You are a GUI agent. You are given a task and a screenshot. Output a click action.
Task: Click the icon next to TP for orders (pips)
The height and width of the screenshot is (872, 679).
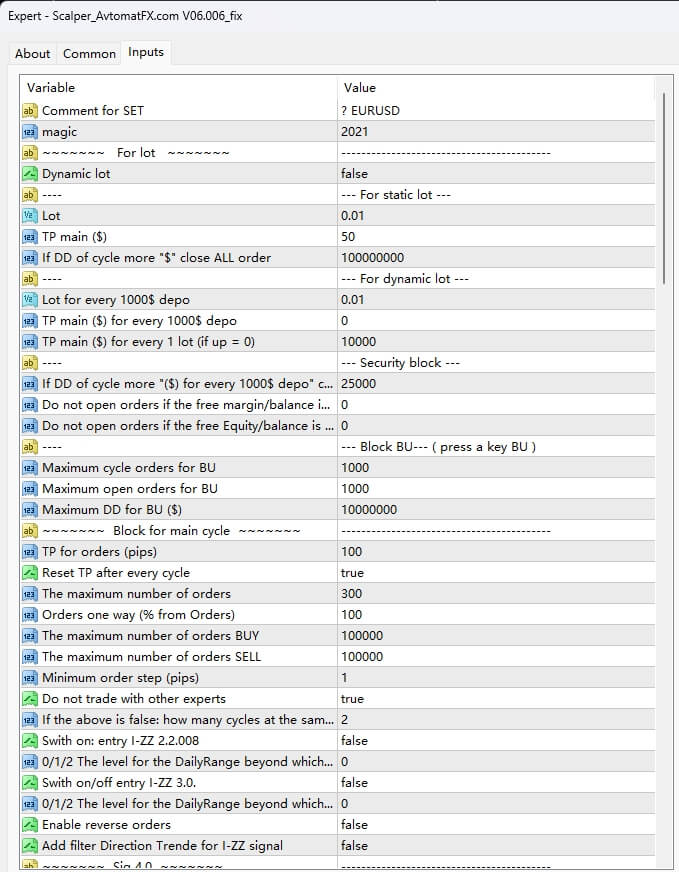(29, 552)
